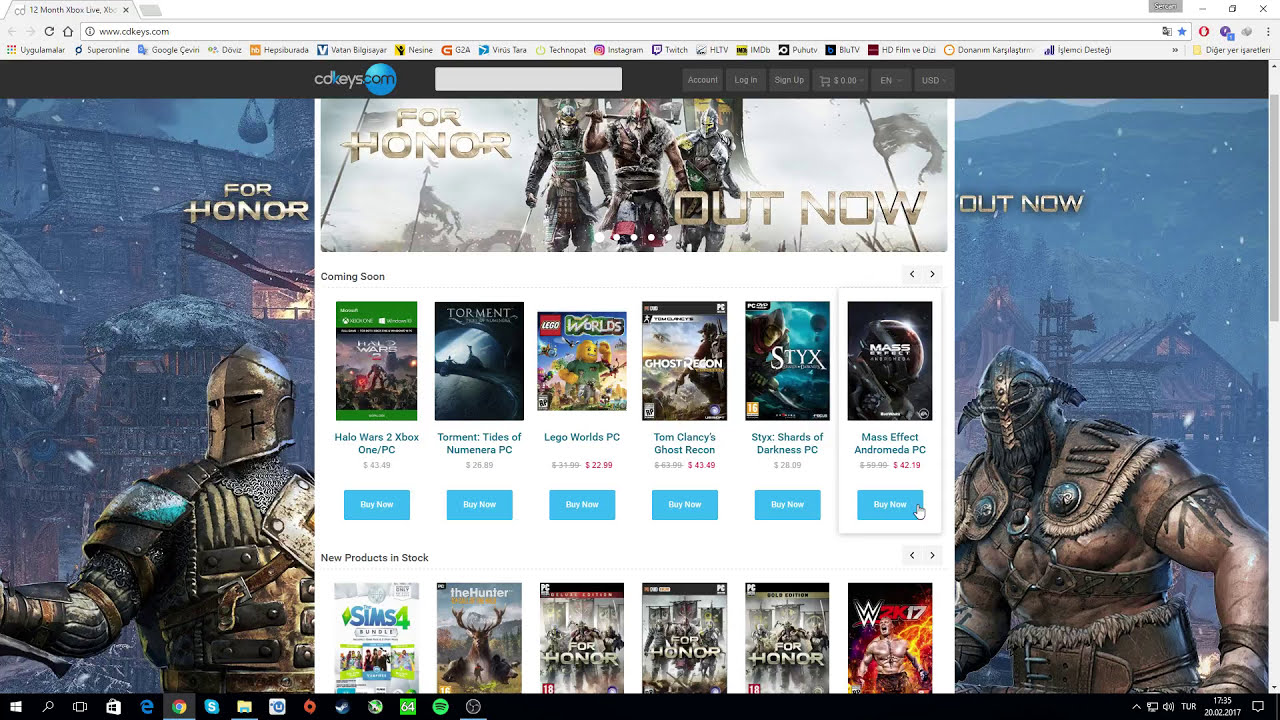Open the Diğer yer işaretleri folder
The width and height of the screenshot is (1280, 720).
pyautogui.click(x=1231, y=50)
